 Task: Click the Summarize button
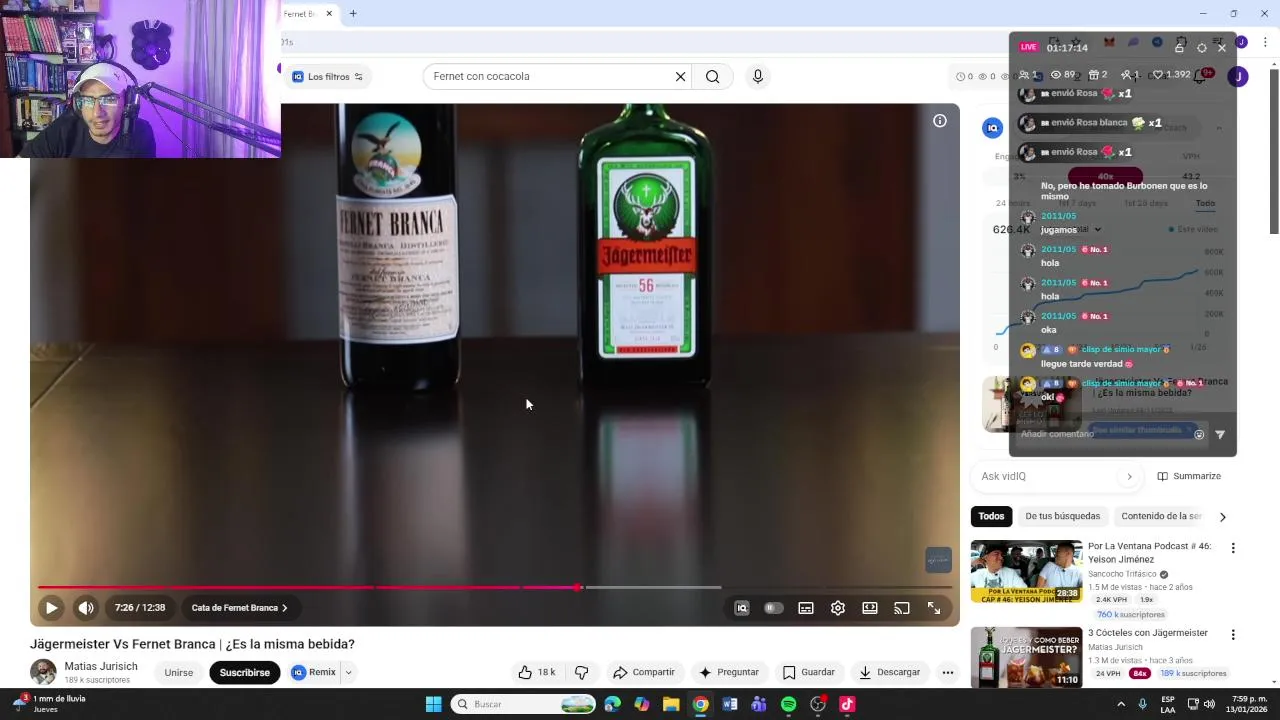pyautogui.click(x=1189, y=476)
